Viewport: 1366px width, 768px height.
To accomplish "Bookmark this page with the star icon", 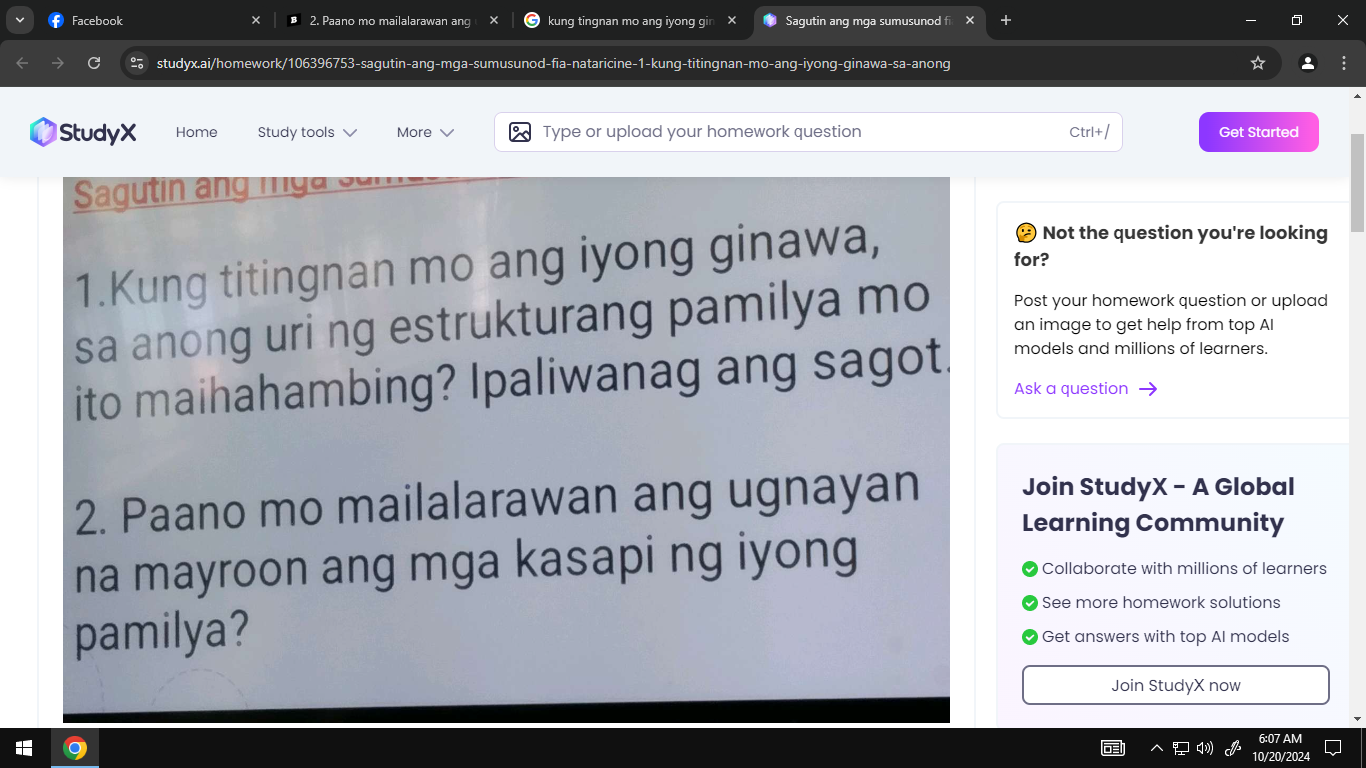I will (1258, 63).
